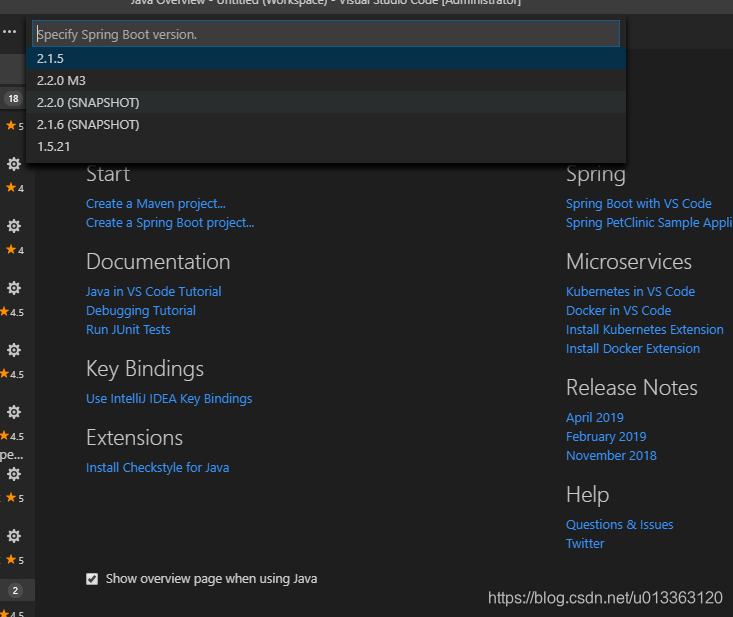Open the Twitter help link
Screen dimensions: 733x617
click(585, 544)
